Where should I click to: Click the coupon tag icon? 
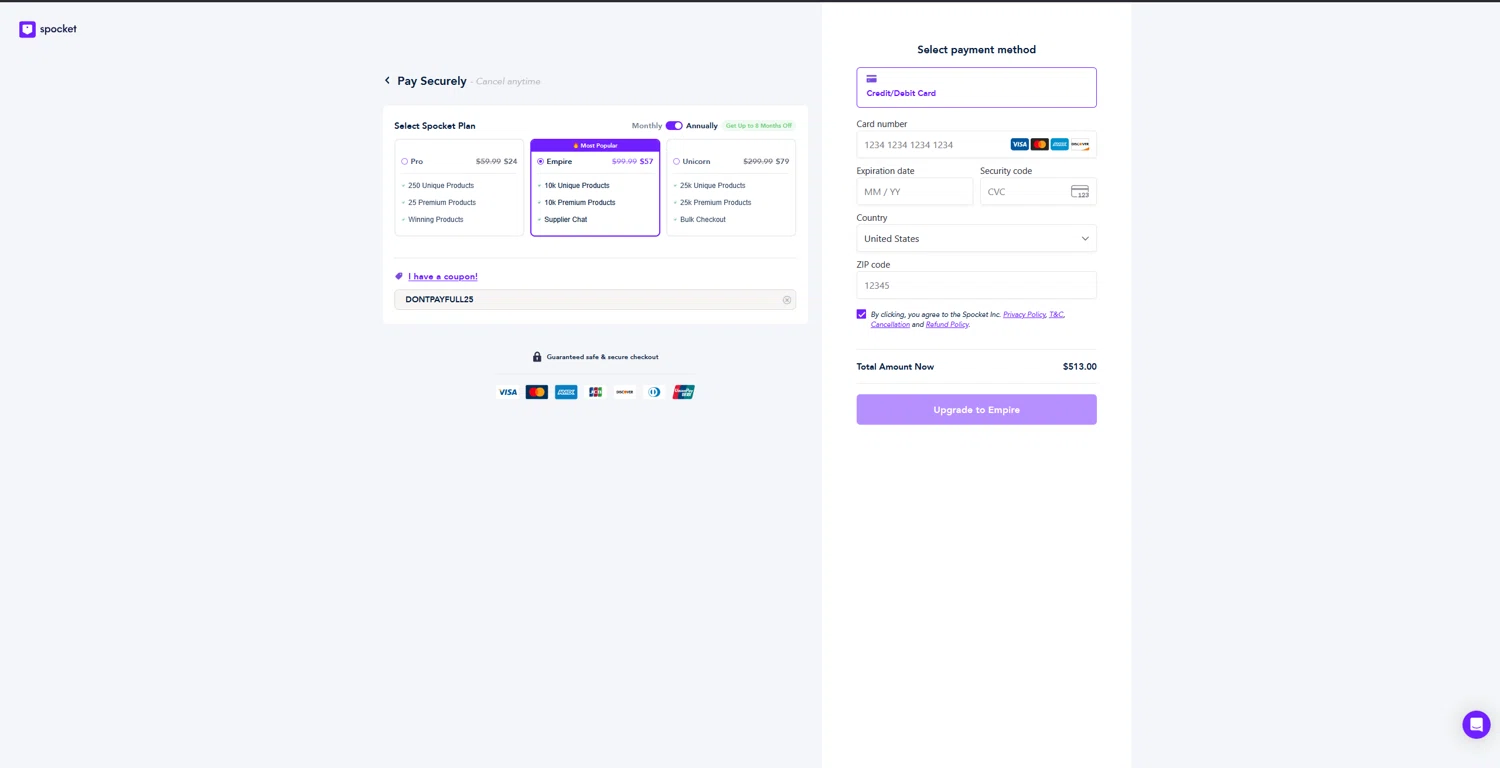[399, 276]
